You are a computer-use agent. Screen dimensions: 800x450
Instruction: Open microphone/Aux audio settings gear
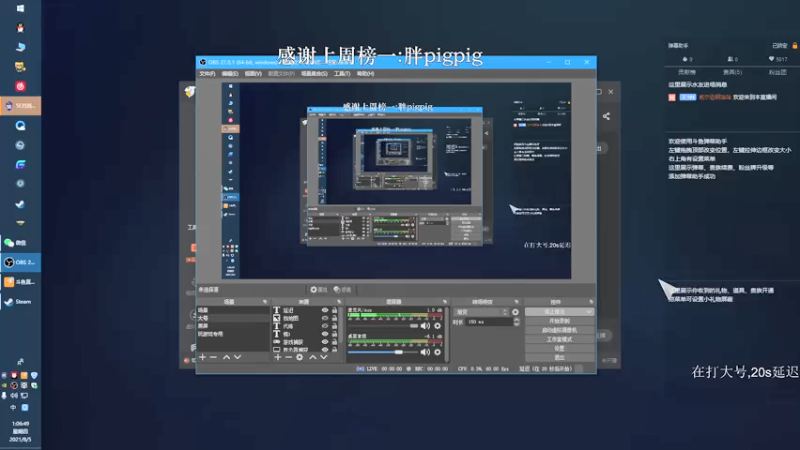(437, 326)
